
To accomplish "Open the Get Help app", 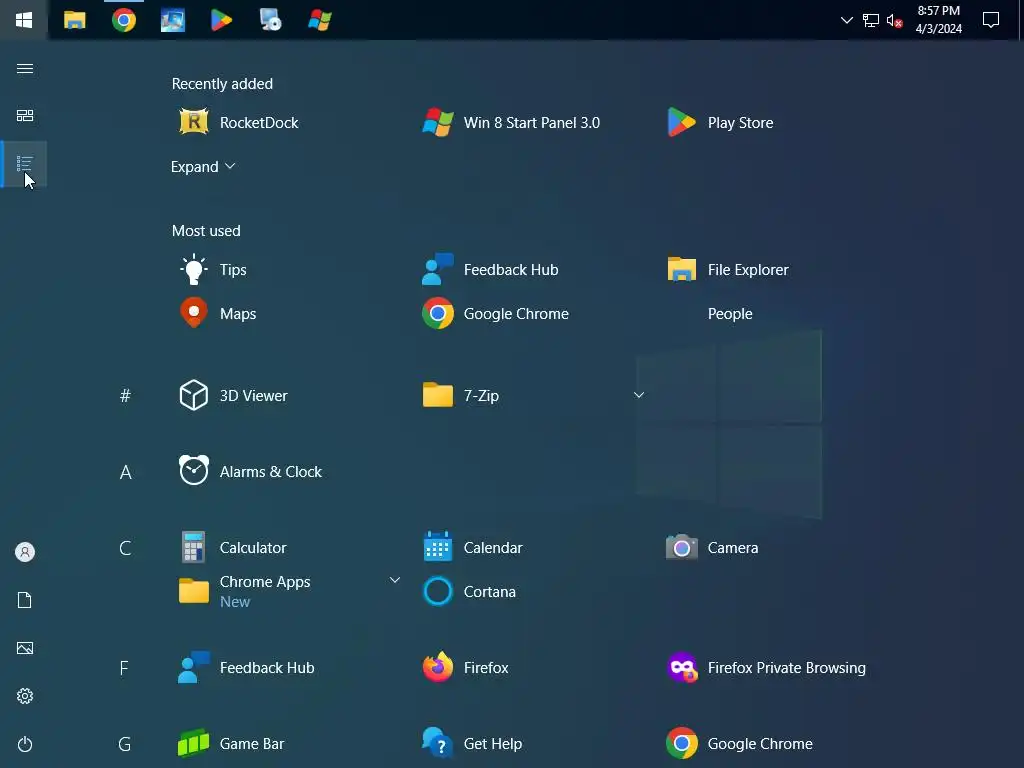I will click(473, 743).
